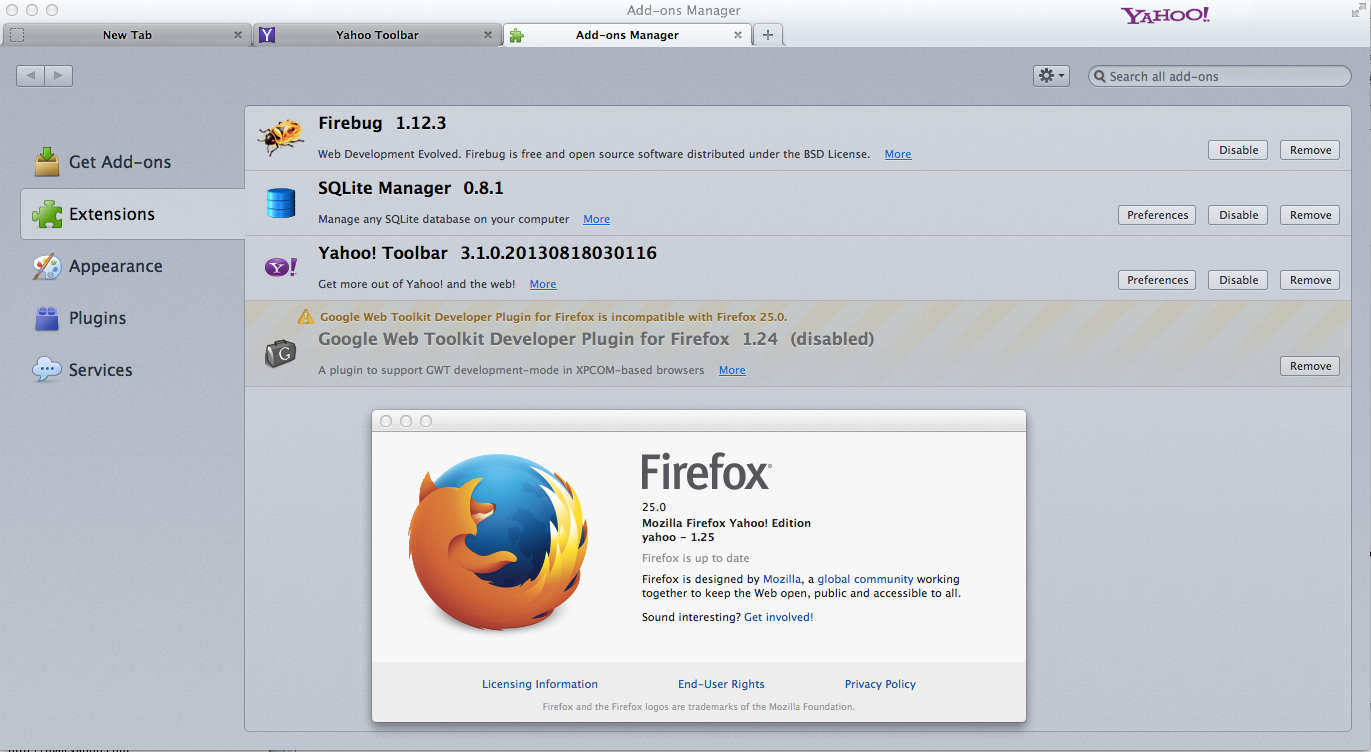Screen dimensions: 1371x752
Task: Click Yahoo! Toolbar 3.1.0.20130818030116 title
Action: pyautogui.click(x=487, y=253)
